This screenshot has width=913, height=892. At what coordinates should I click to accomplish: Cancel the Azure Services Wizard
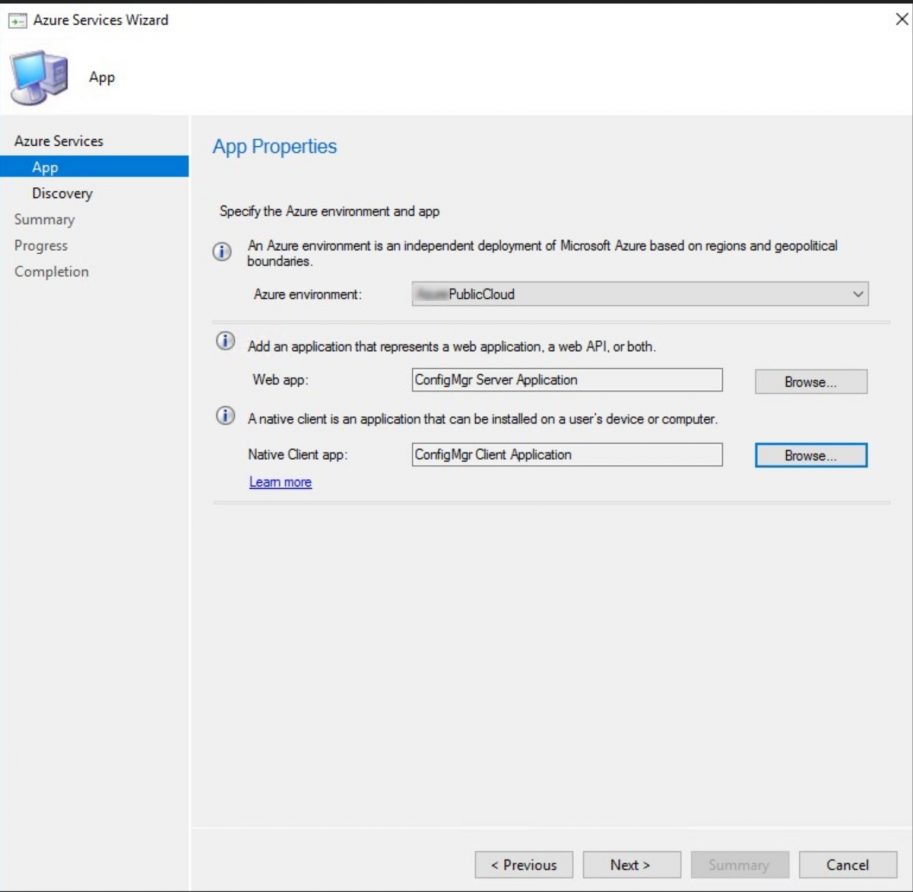pyautogui.click(x=846, y=864)
